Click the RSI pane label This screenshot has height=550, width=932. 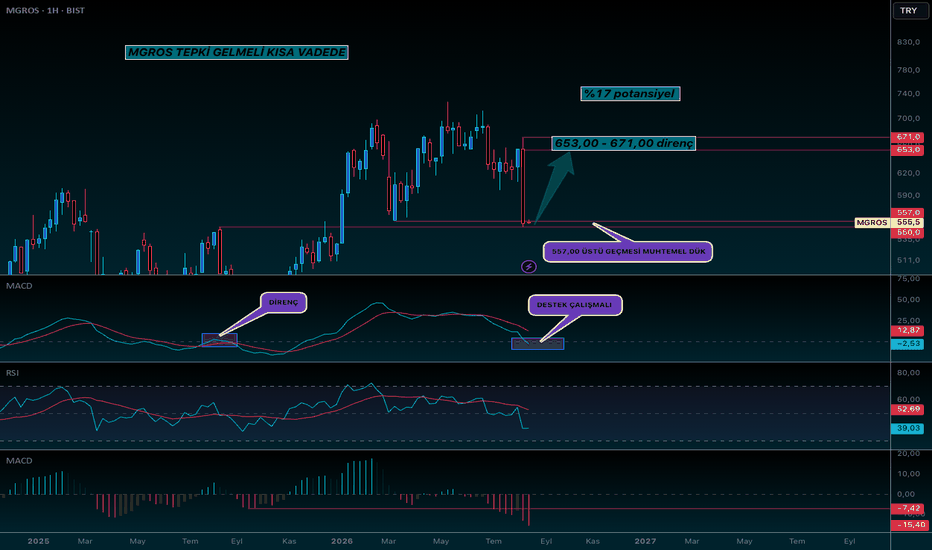tap(12, 373)
